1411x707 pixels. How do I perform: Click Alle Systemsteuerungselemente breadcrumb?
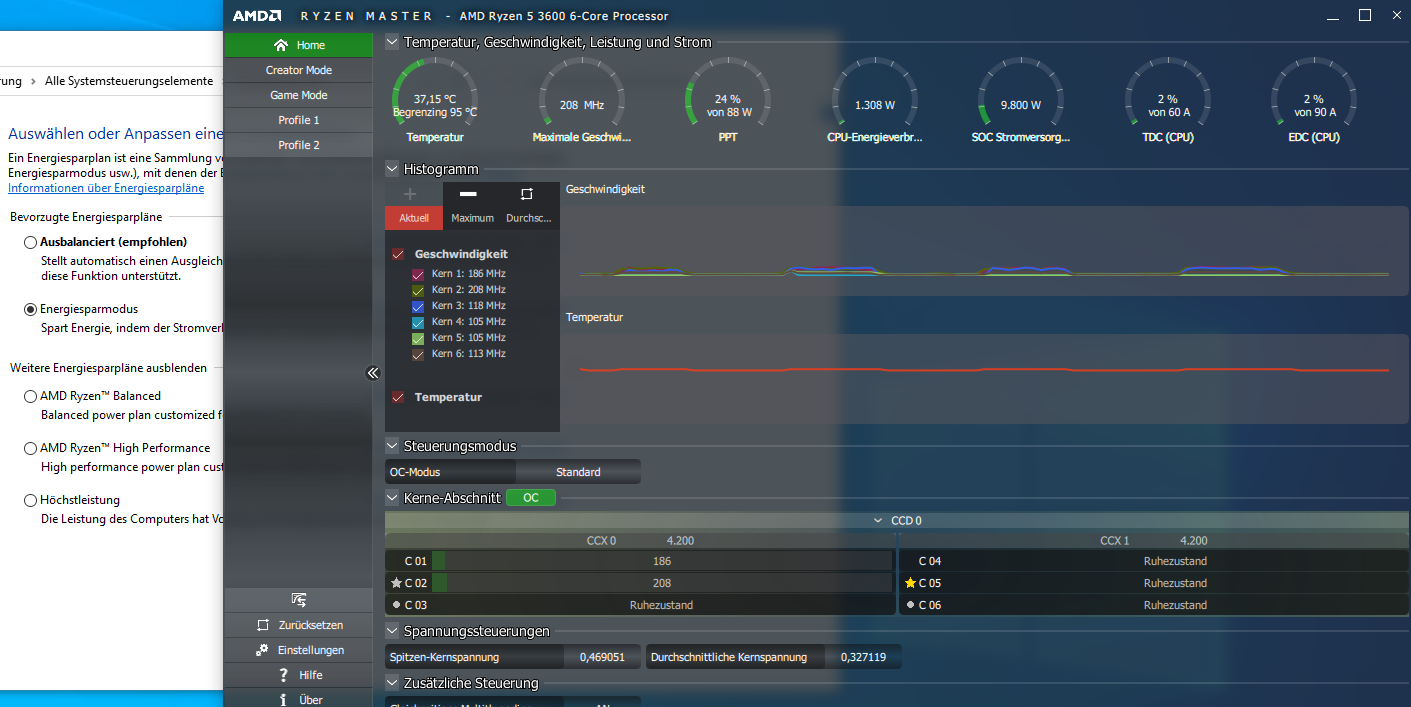tap(129, 81)
